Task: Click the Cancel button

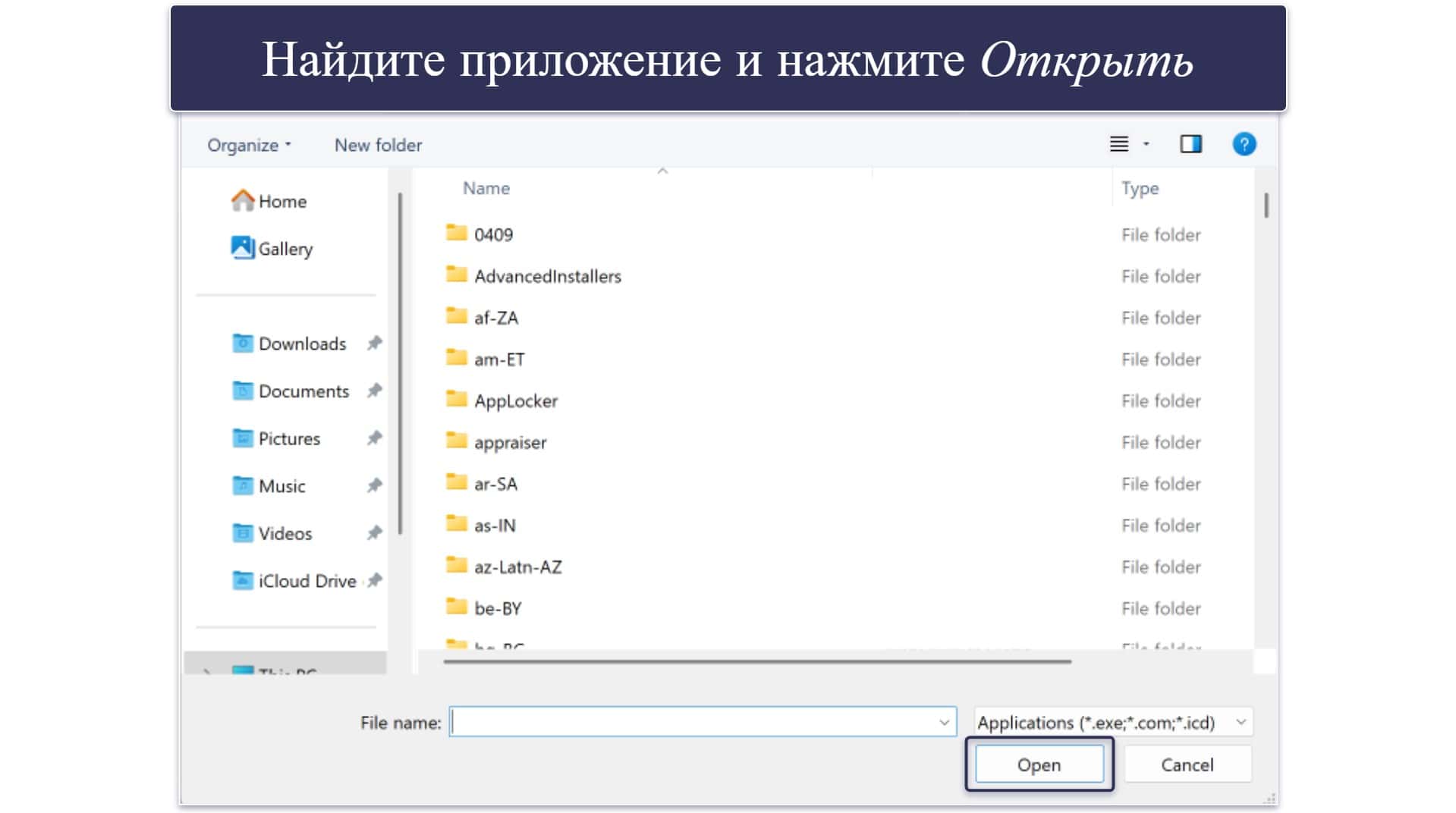Action: 1187,765
